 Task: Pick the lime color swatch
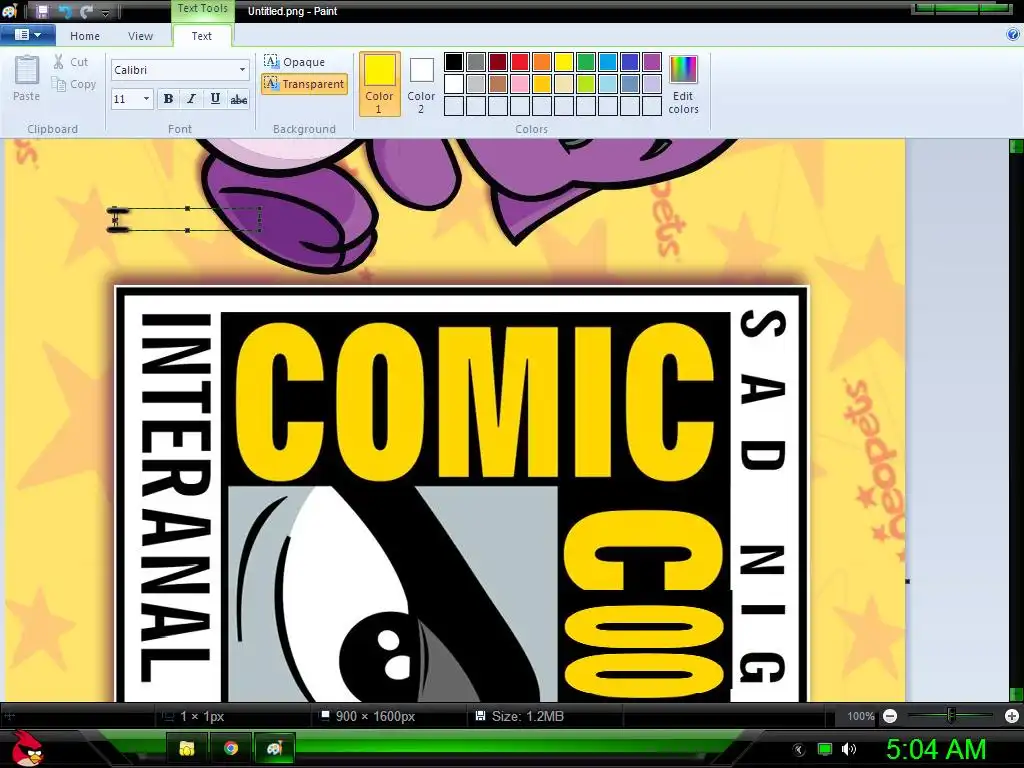pyautogui.click(x=586, y=84)
